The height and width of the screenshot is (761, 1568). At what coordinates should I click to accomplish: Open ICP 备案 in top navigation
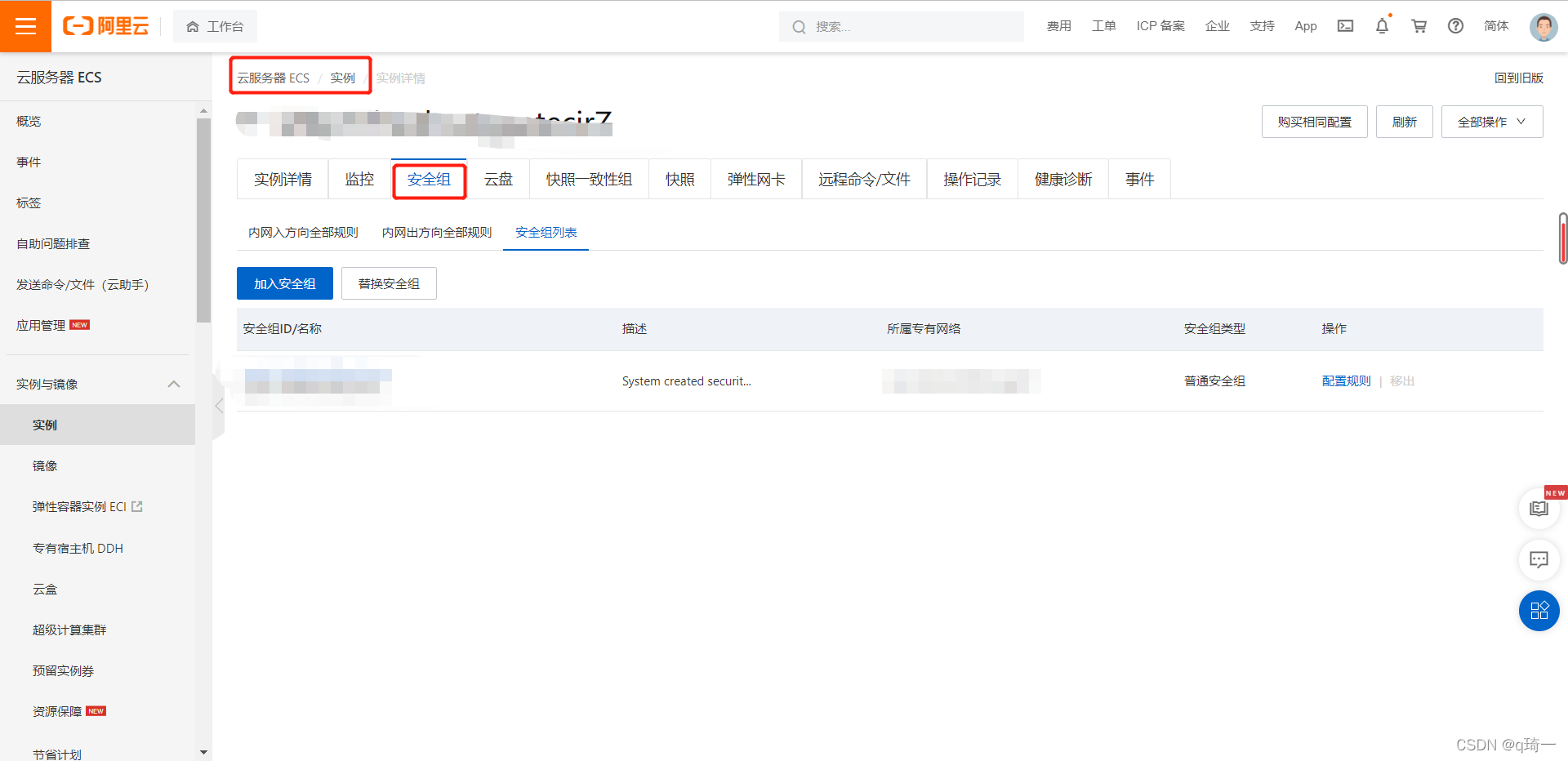click(x=1160, y=26)
